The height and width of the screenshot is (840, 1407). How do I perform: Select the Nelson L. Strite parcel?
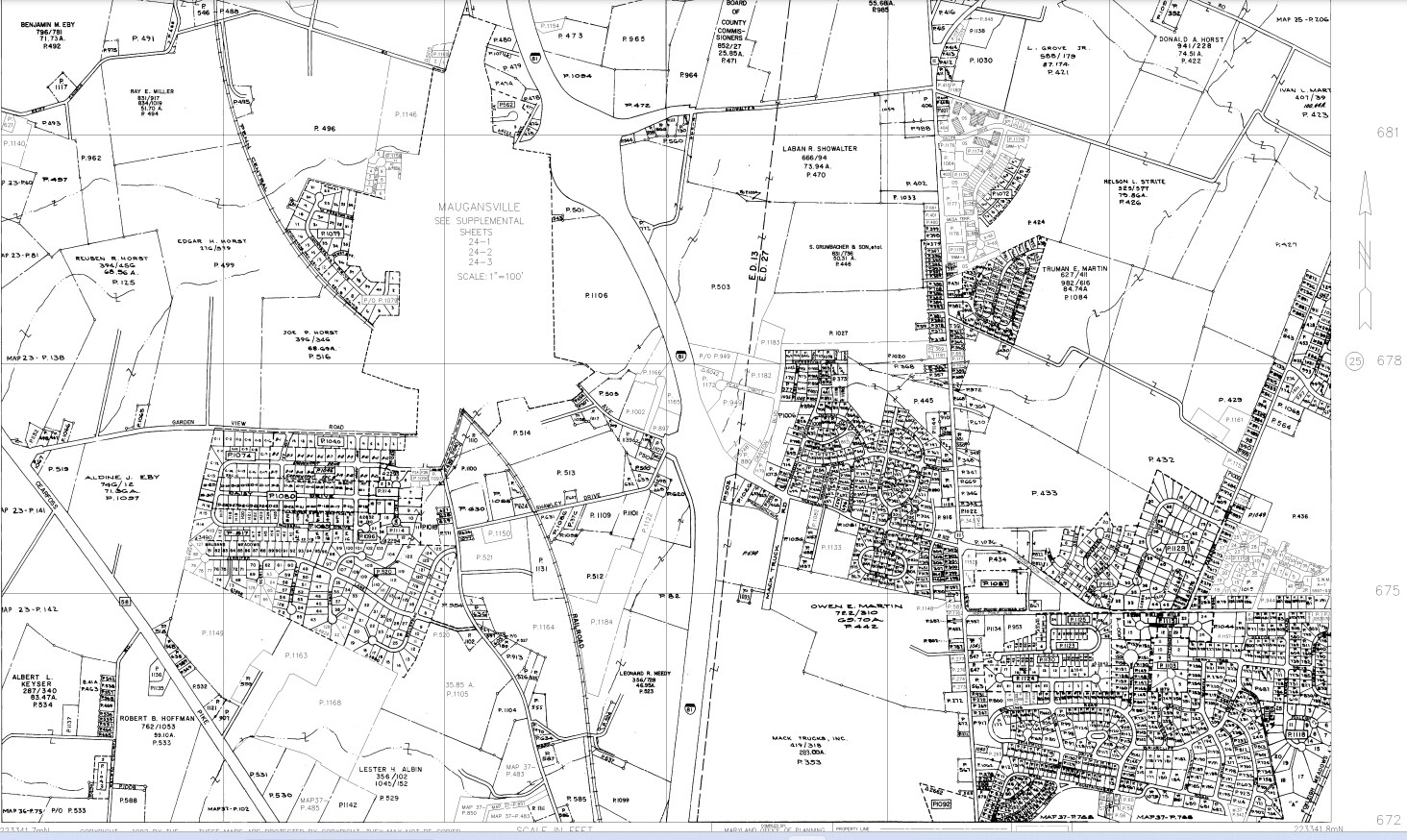tap(1132, 191)
